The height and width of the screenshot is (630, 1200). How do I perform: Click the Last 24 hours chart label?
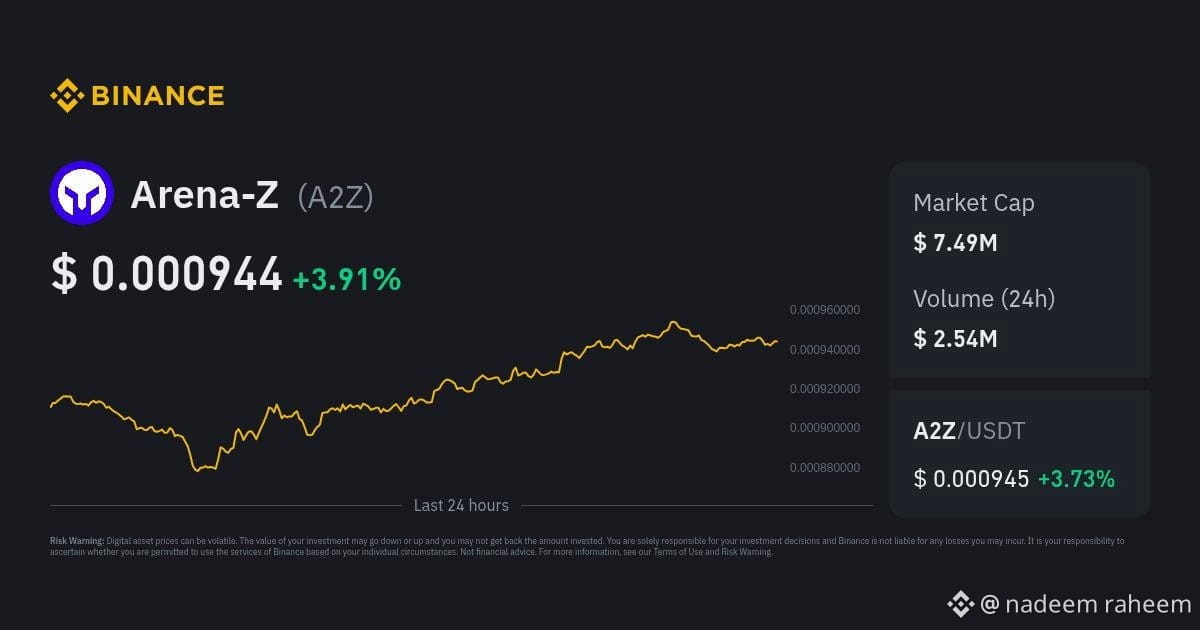tap(461, 505)
